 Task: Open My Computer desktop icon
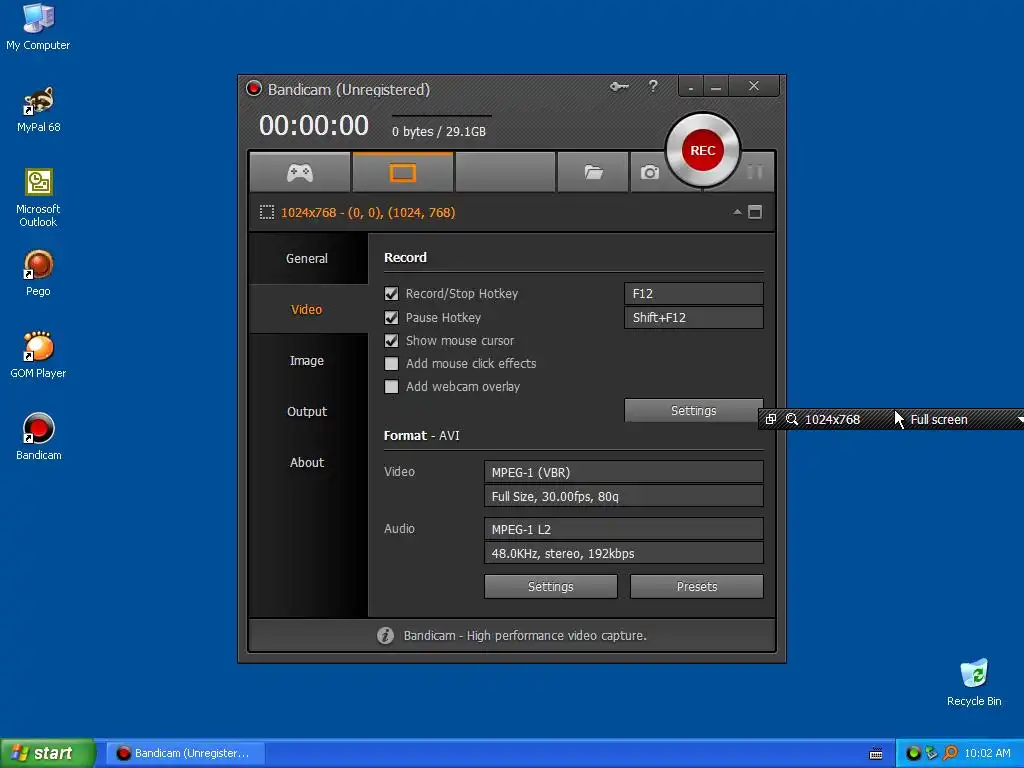pos(38,27)
